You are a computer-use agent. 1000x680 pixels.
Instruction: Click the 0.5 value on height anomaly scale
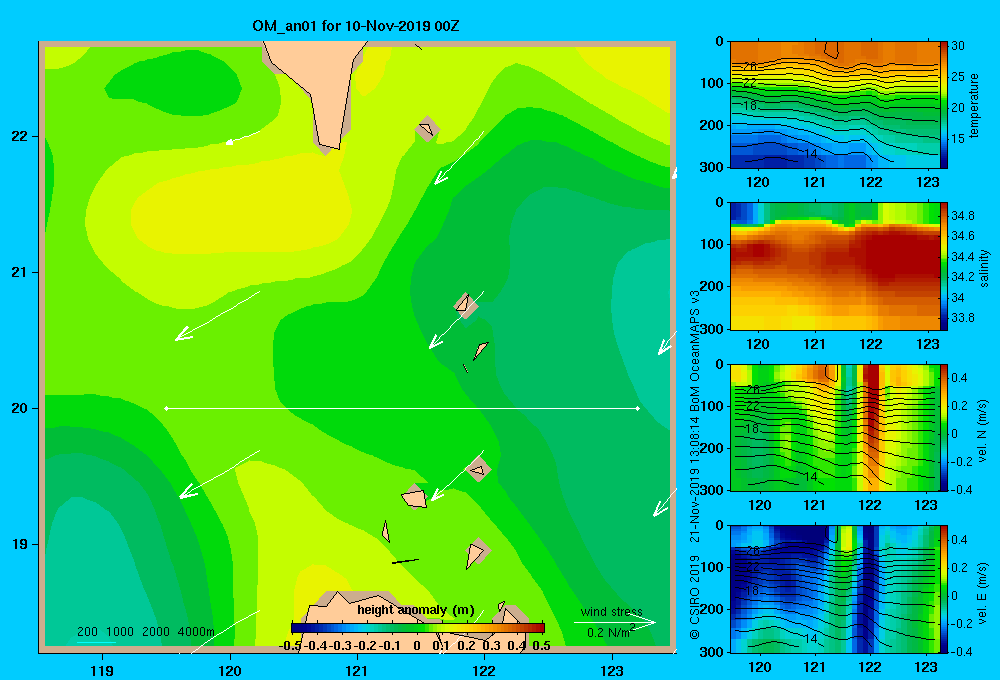point(541,646)
